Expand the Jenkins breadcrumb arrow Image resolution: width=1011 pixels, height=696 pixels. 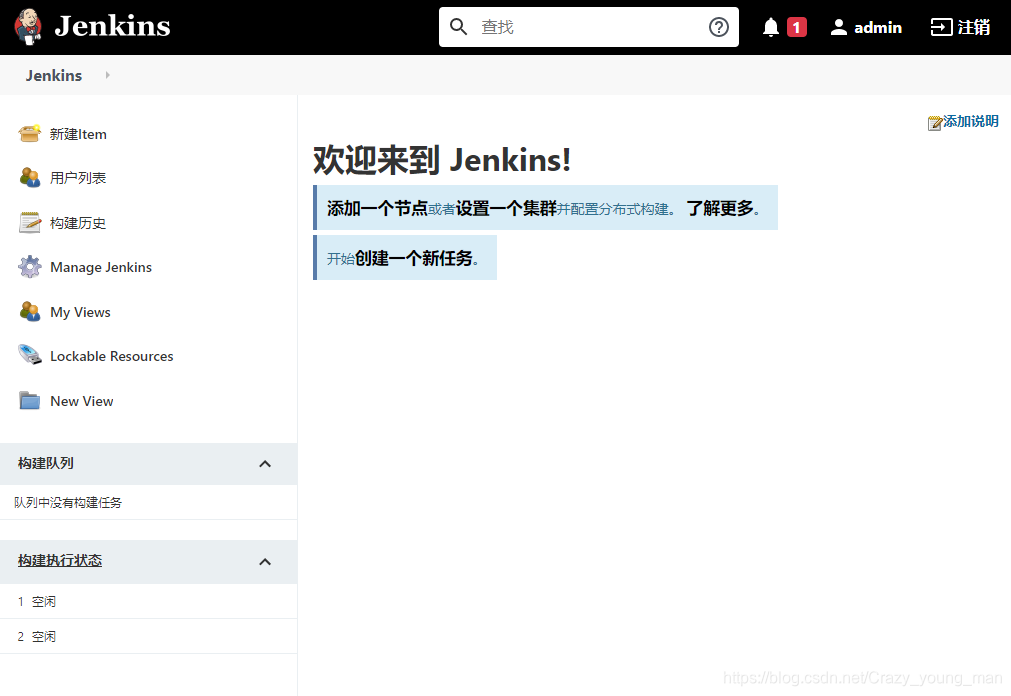click(x=108, y=75)
